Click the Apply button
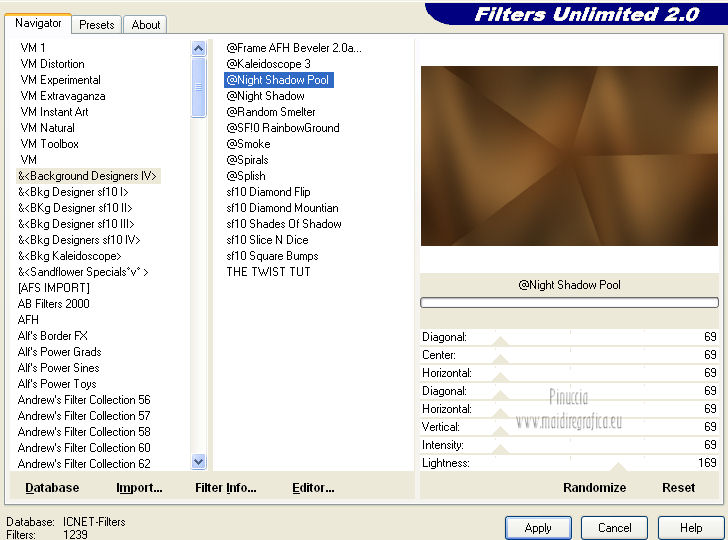Viewport: 728px width, 540px height. [x=538, y=528]
